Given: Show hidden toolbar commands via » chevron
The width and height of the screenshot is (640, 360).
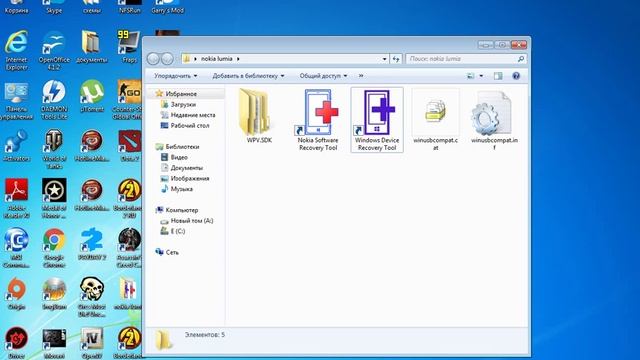Looking at the screenshot, I should point(361,76).
